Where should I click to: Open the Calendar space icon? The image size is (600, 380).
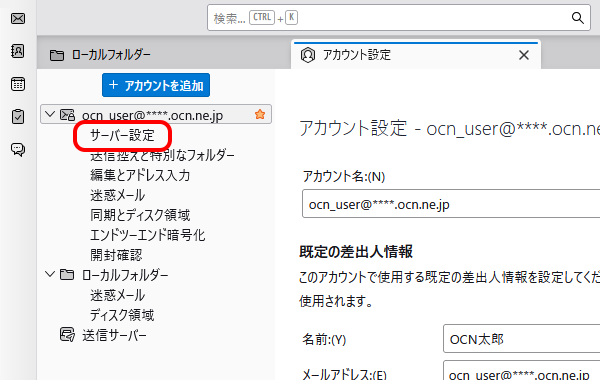(18, 84)
